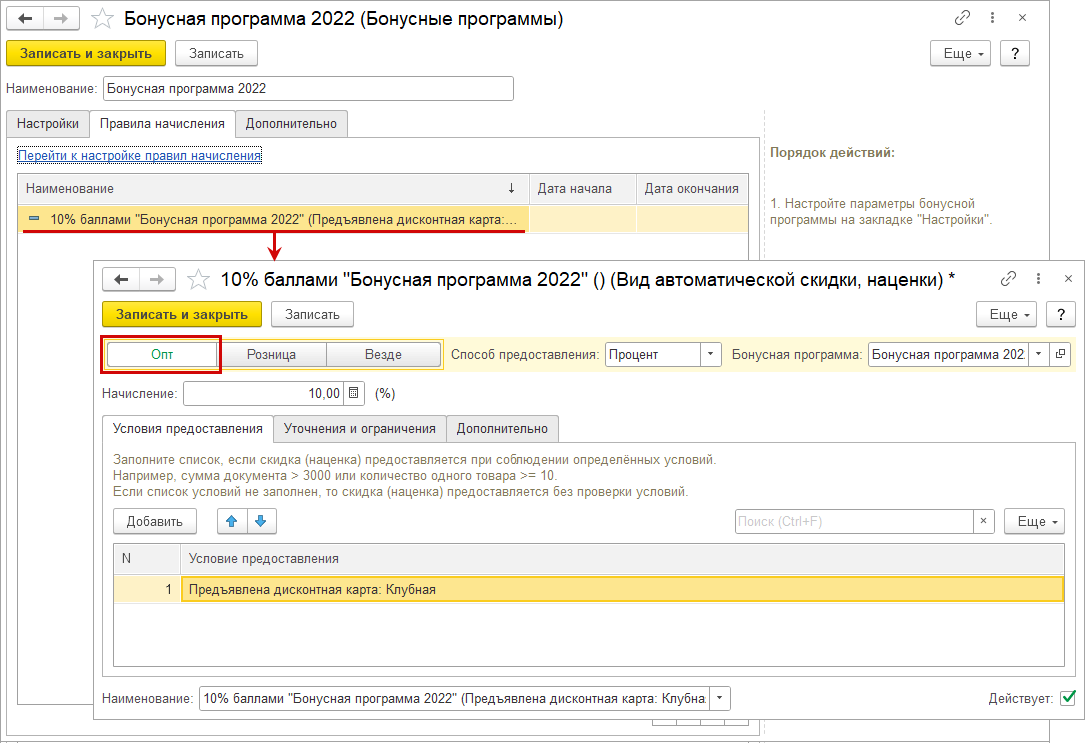This screenshot has width=1085, height=743.
Task: Click Записать in 10% баллами window
Action: (x=312, y=314)
